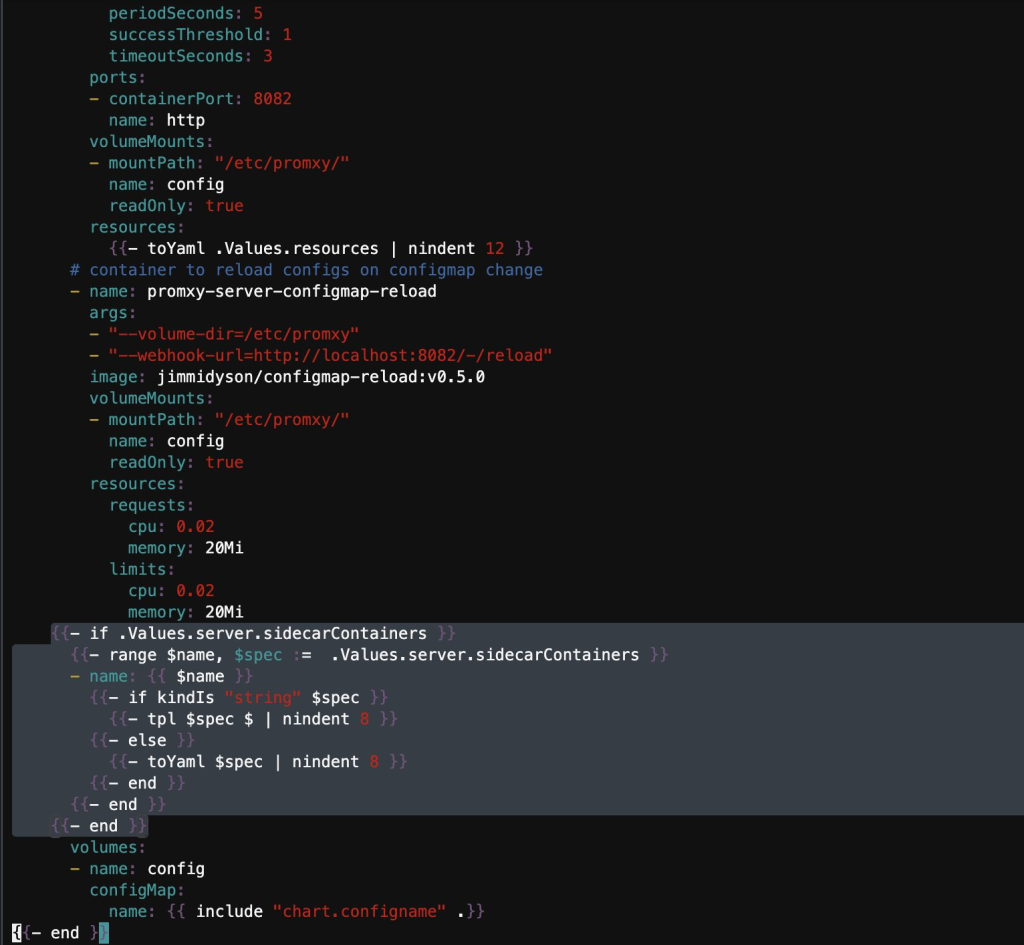Viewport: 1024px width, 945px height.
Task: Select the readOnly true value
Action: point(224,205)
